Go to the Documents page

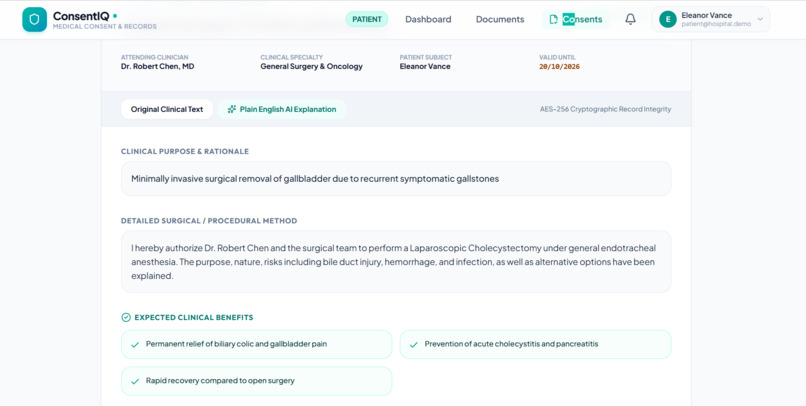[500, 20]
